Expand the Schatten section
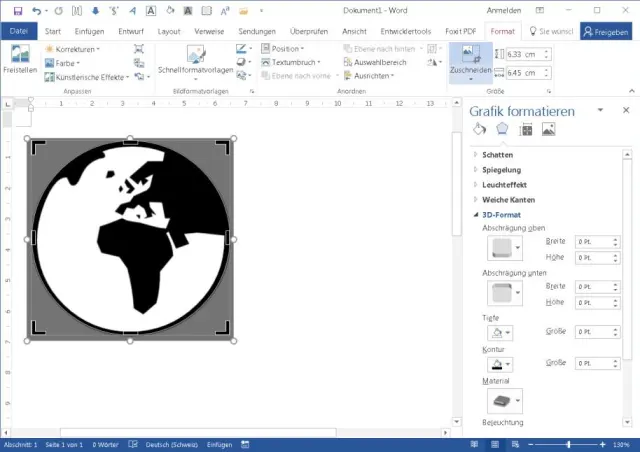This screenshot has height=452, width=640. (x=497, y=155)
